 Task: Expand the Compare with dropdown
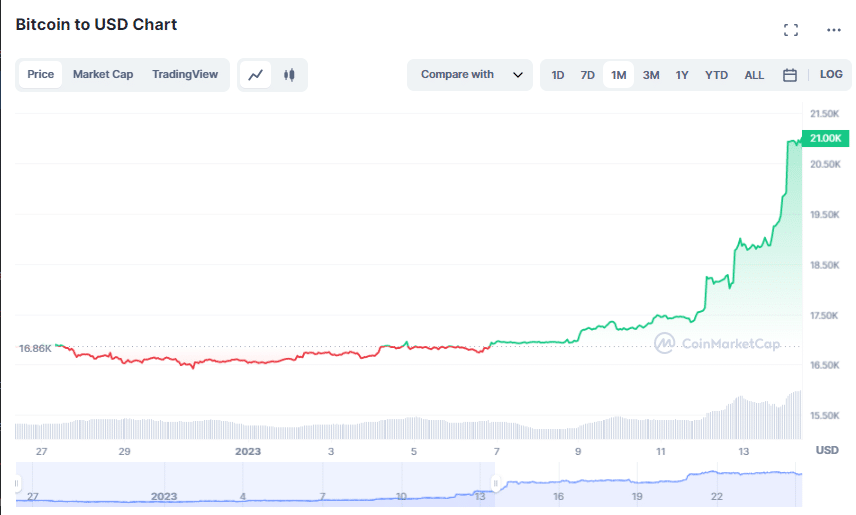click(469, 75)
